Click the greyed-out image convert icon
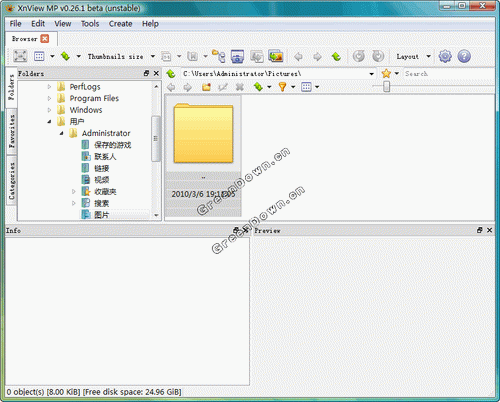Image resolution: width=500 pixels, height=402 pixels. coord(257,56)
